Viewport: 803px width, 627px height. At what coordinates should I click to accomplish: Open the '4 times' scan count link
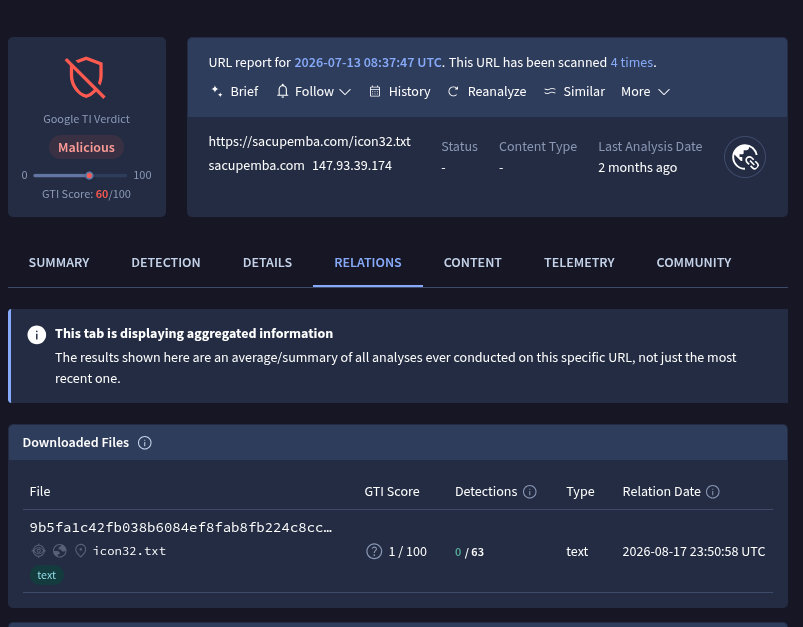(x=632, y=62)
